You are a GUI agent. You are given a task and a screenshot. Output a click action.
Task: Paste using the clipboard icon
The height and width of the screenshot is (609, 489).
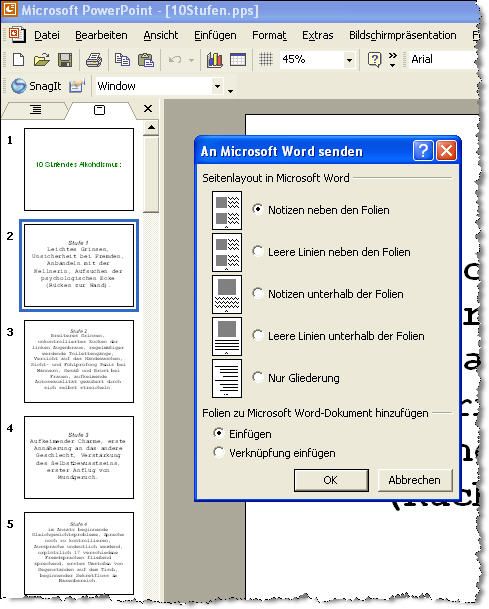(x=146, y=60)
